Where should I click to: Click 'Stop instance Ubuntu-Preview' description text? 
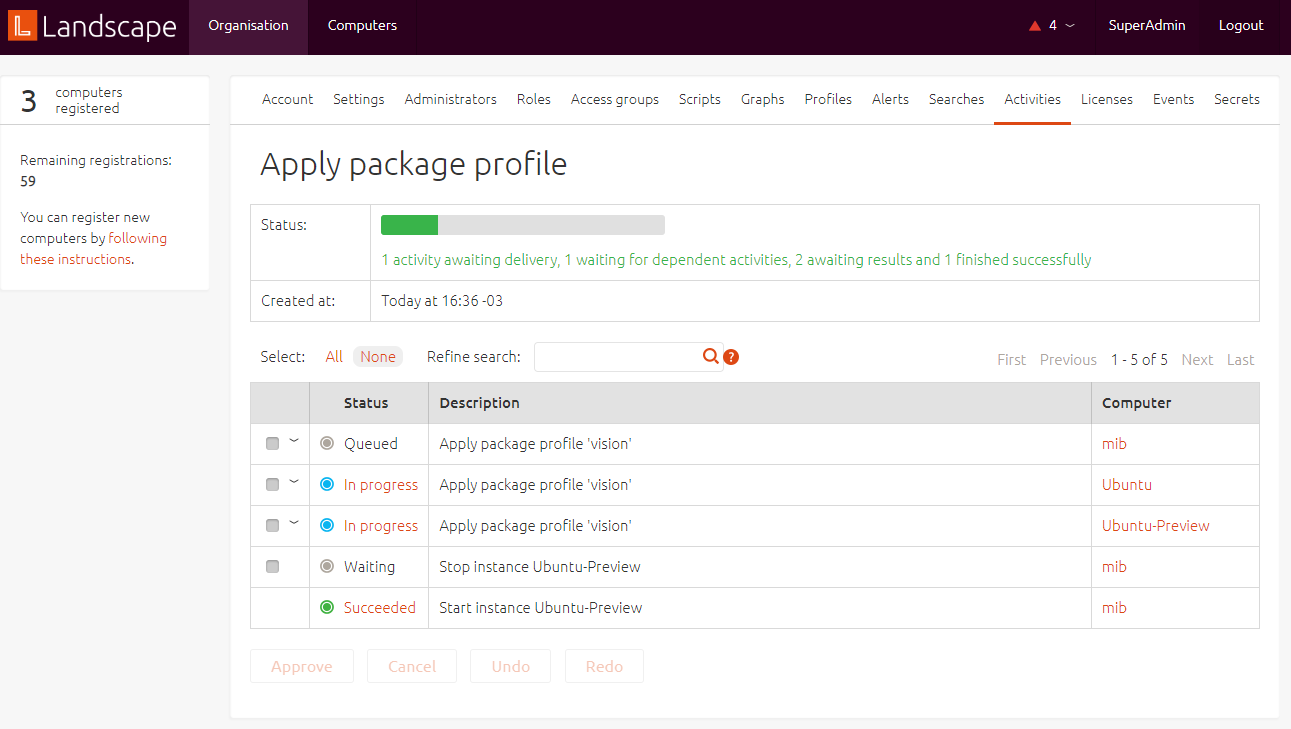540,566
